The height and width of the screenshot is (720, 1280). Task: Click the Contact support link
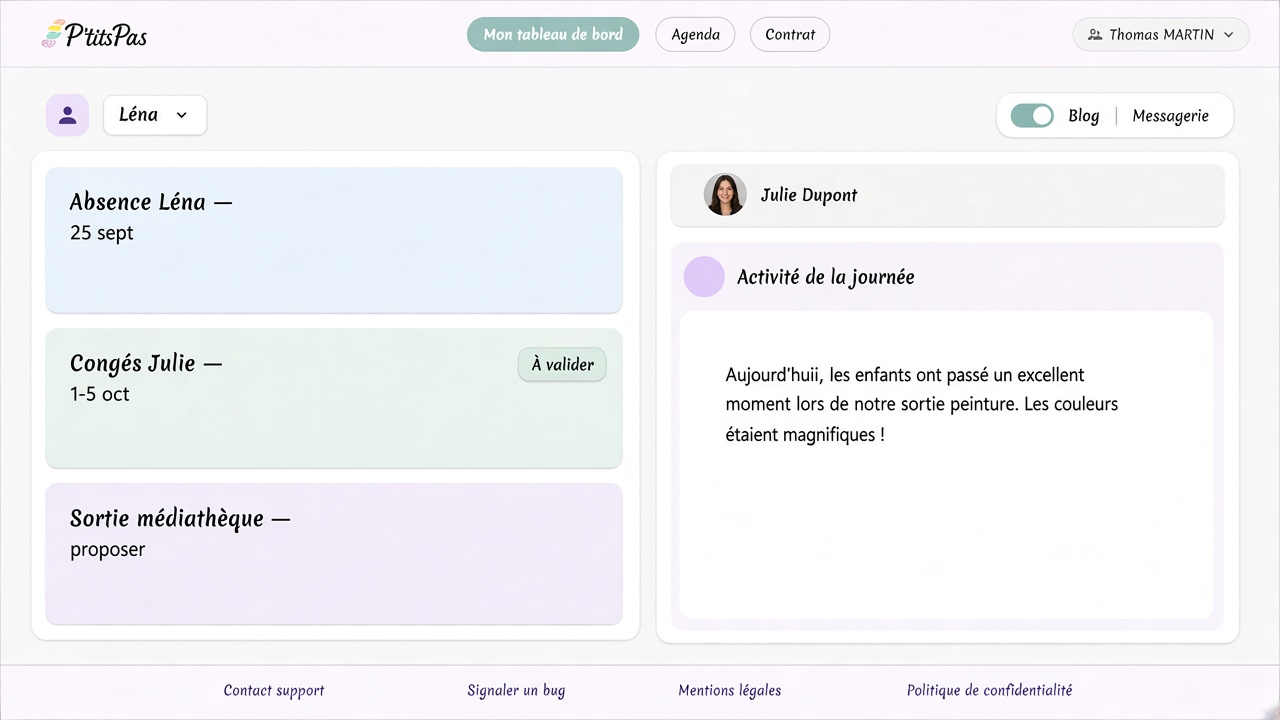pyautogui.click(x=274, y=690)
